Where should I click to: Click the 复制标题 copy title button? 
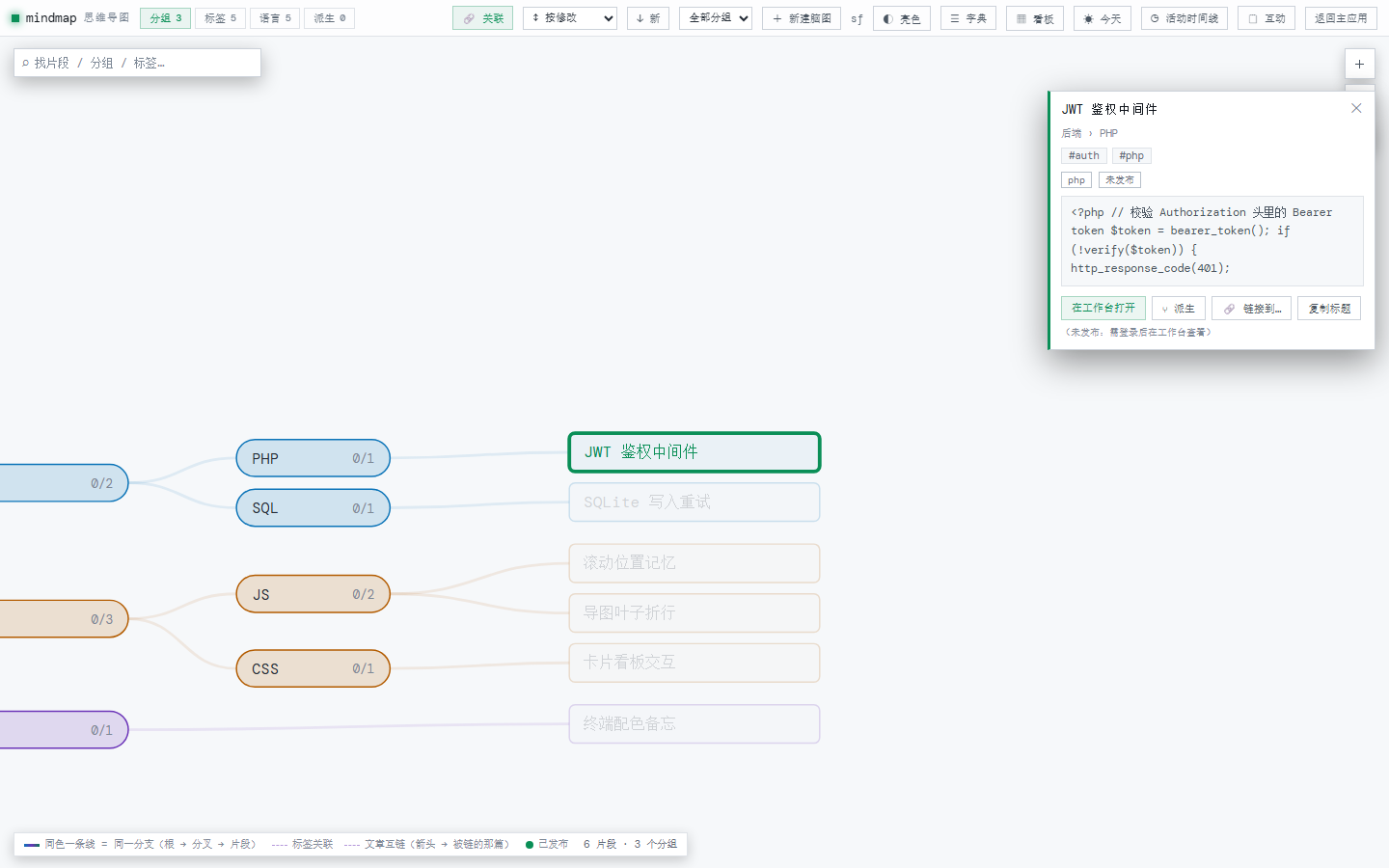pyautogui.click(x=1329, y=309)
